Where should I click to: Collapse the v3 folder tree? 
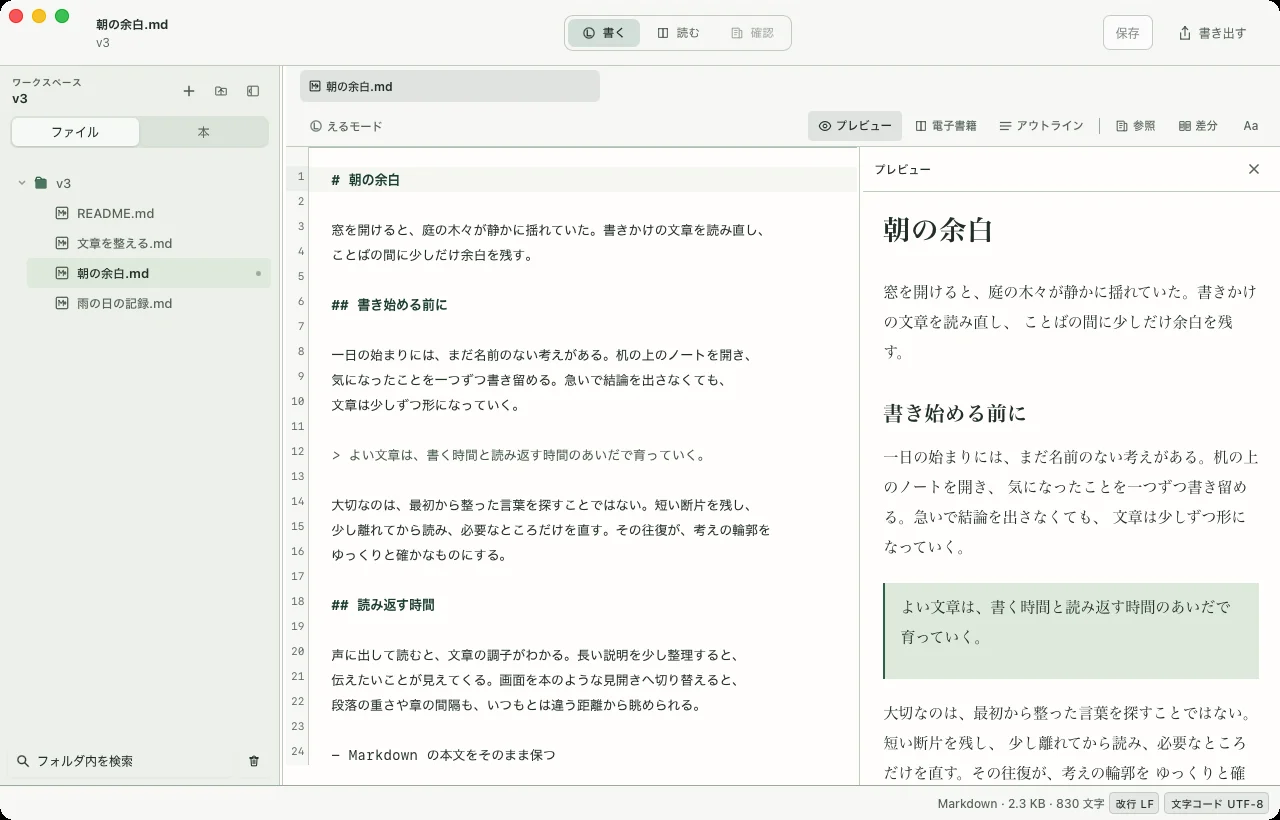[x=22, y=183]
